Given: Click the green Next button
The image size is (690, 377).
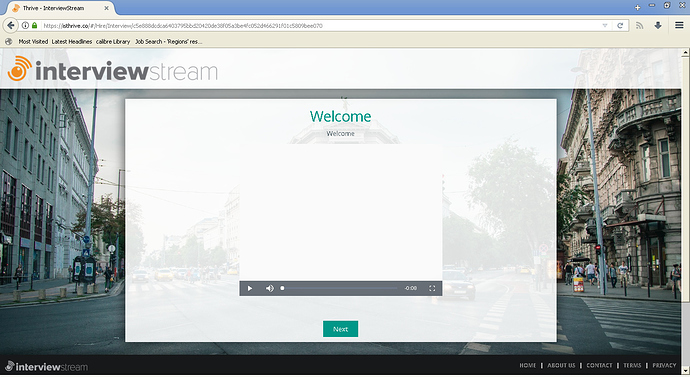Looking at the screenshot, I should point(341,329).
